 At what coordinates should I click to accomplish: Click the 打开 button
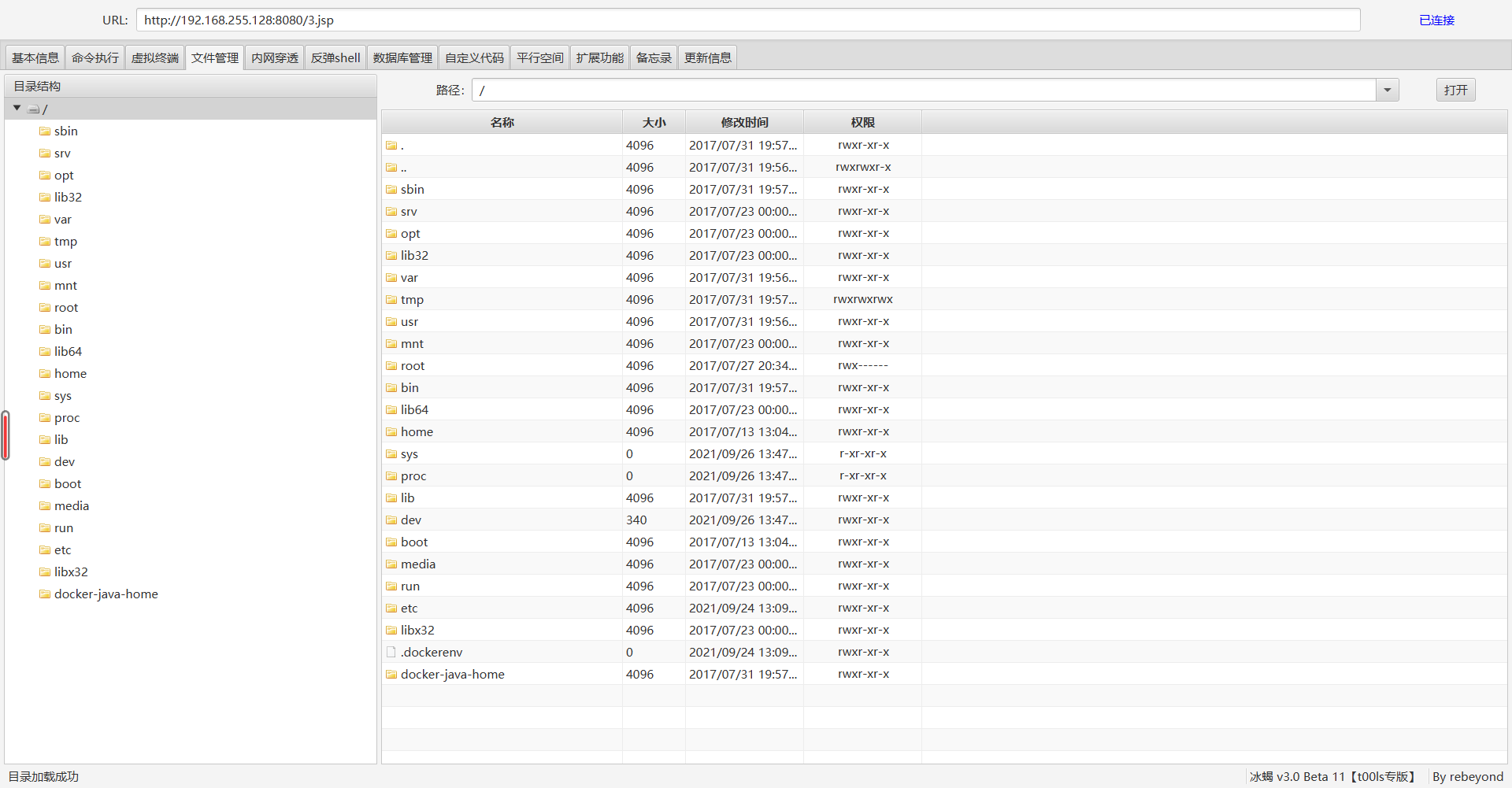pyautogui.click(x=1456, y=90)
